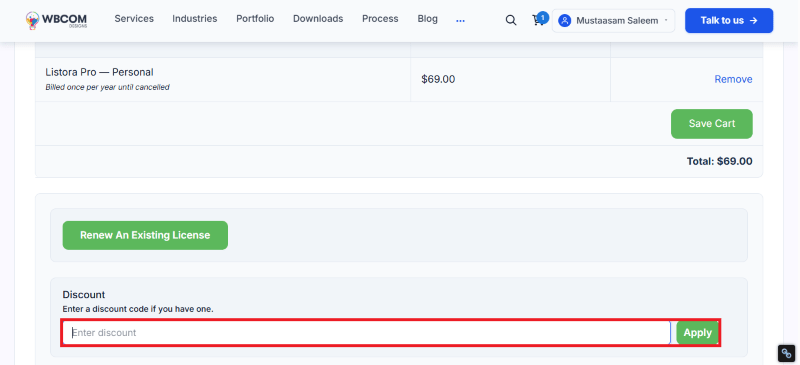Click the Total: $69.00 text
This screenshot has width=800, height=365.
(x=719, y=161)
